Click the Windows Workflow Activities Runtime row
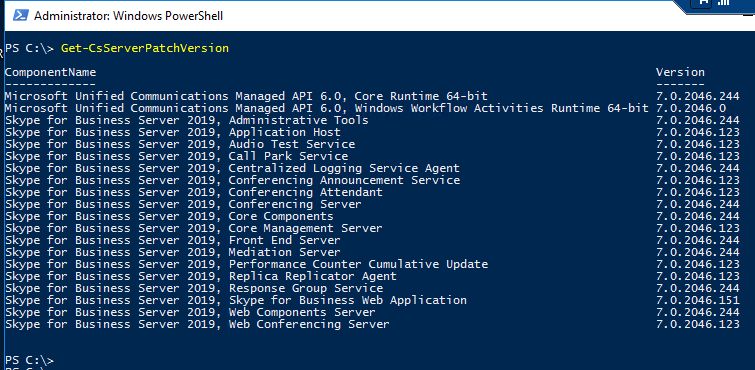This screenshot has height=370, width=755. [372, 108]
